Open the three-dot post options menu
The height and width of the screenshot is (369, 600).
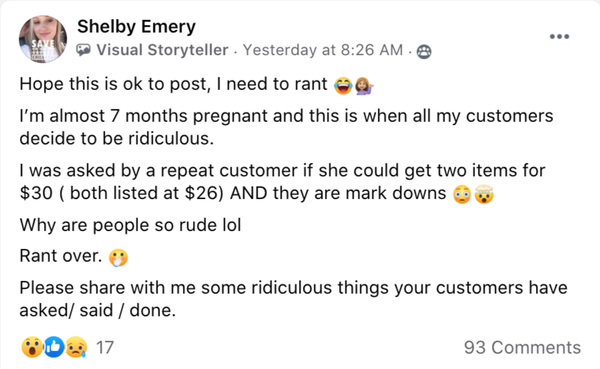coord(559,37)
